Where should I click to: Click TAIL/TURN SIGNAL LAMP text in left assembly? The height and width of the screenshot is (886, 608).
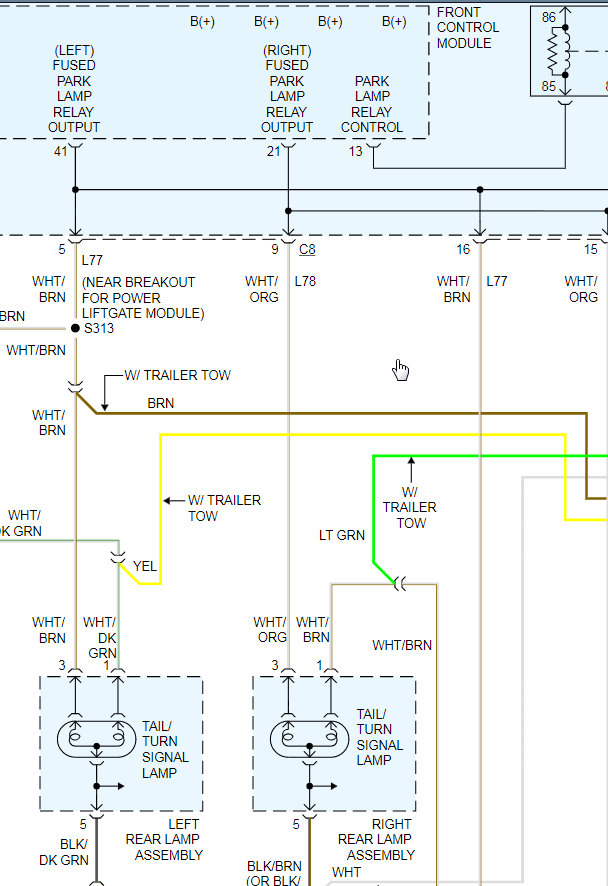[x=165, y=749]
